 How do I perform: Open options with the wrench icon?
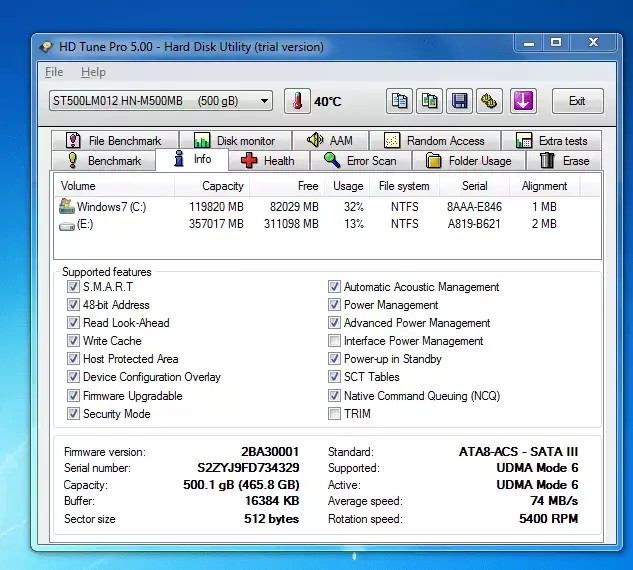pyautogui.click(x=489, y=101)
